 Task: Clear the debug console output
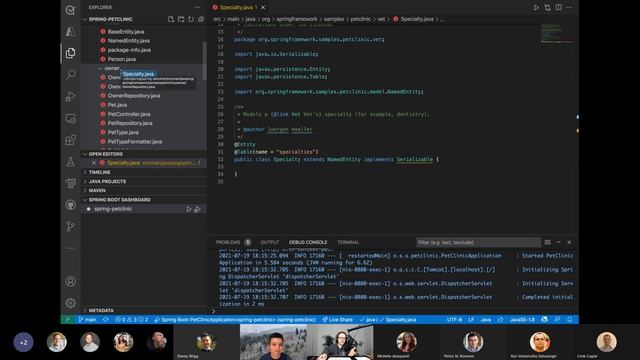(547, 242)
